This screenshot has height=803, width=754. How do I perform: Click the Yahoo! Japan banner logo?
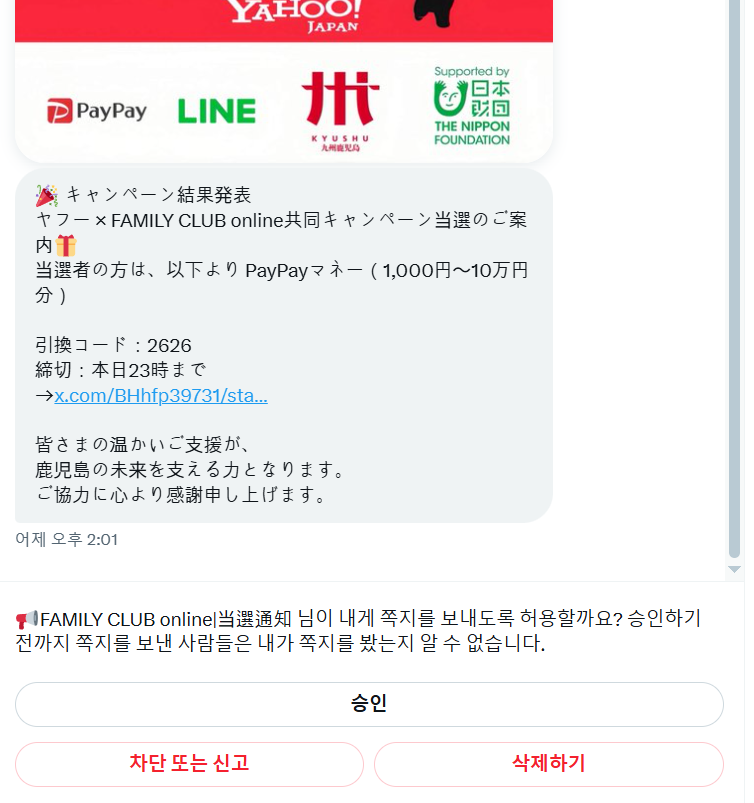click(x=294, y=15)
